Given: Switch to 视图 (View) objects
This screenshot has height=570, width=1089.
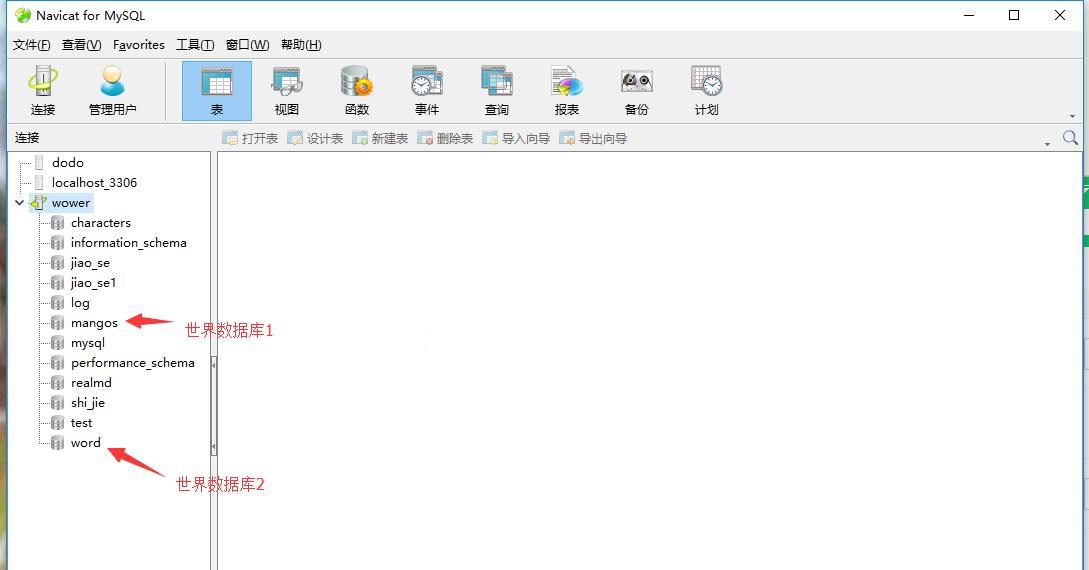Looking at the screenshot, I should click(286, 91).
